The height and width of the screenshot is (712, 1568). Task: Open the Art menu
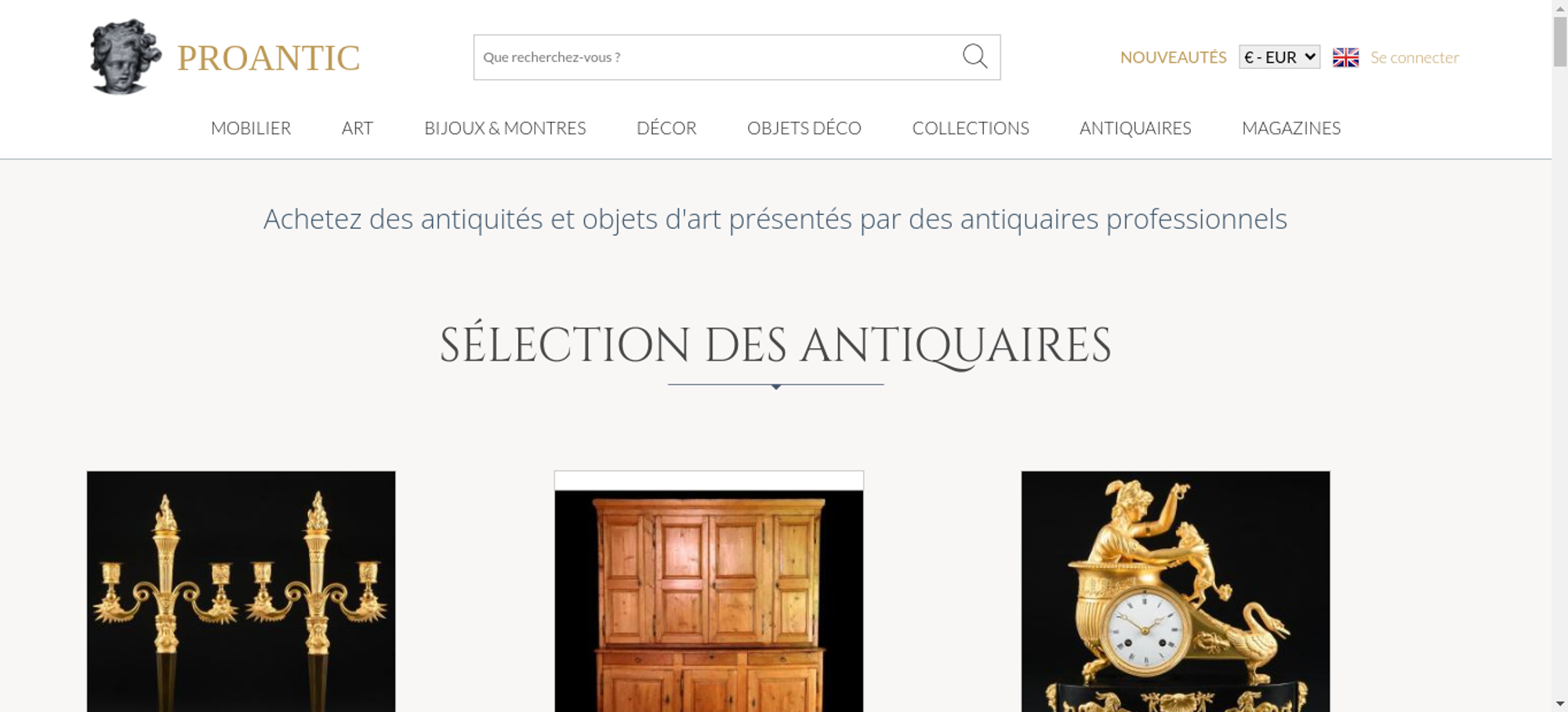[x=358, y=128]
